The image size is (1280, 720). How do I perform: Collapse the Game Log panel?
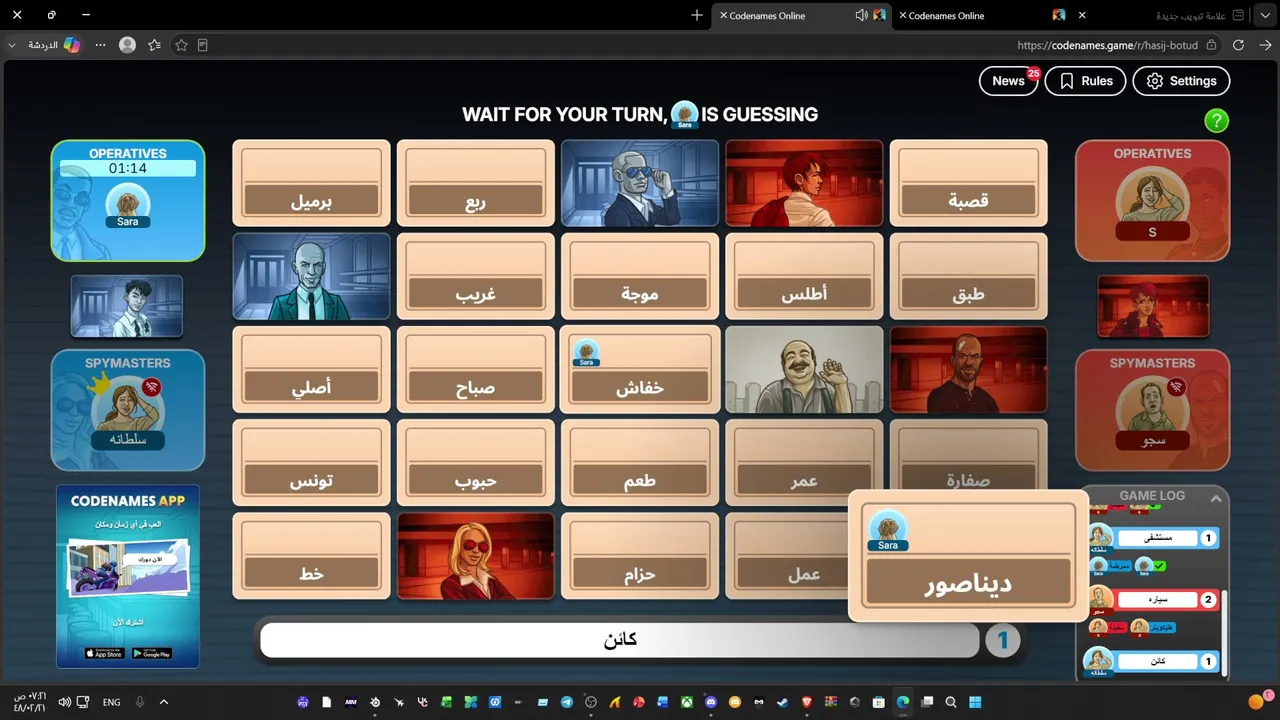click(x=1216, y=498)
